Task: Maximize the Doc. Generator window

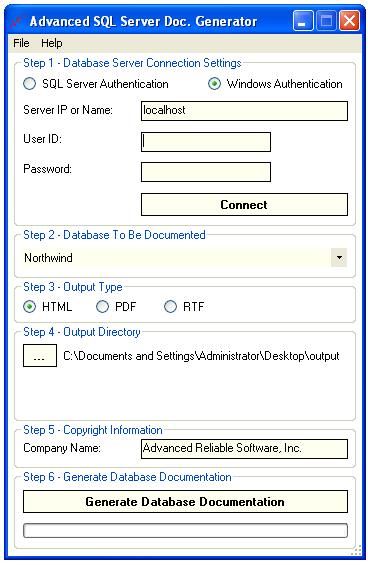Action: point(326,21)
